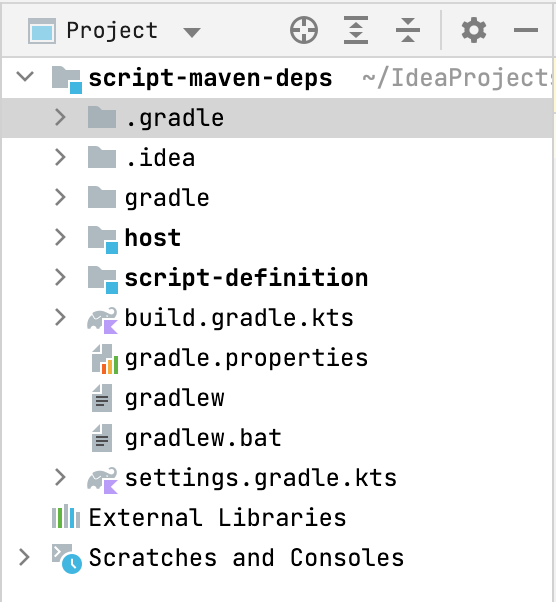Click the Expand All icon
Viewport: 556px width, 602px height.
[356, 30]
